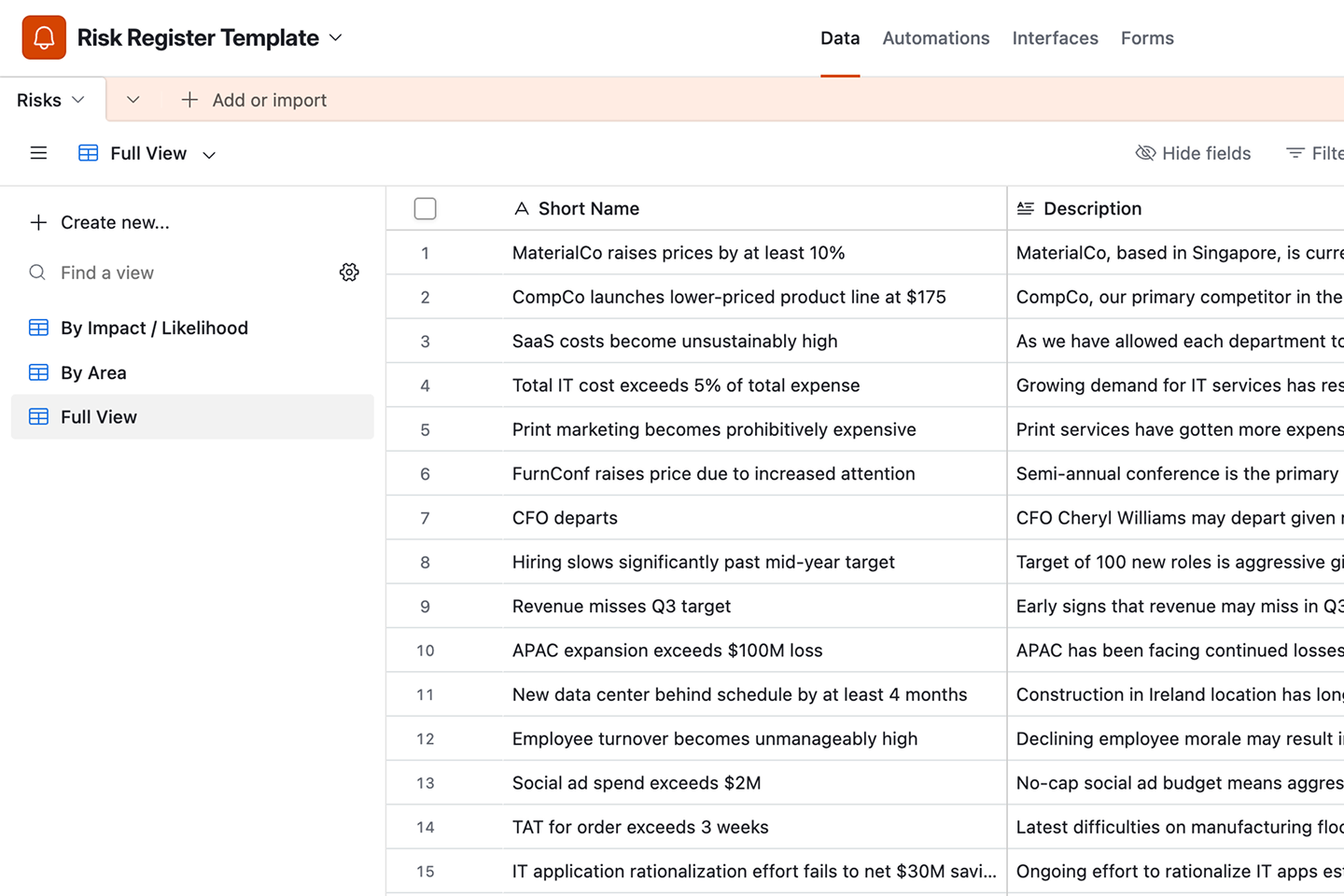
Task: Click the grid icon beside By Area
Action: [38, 372]
